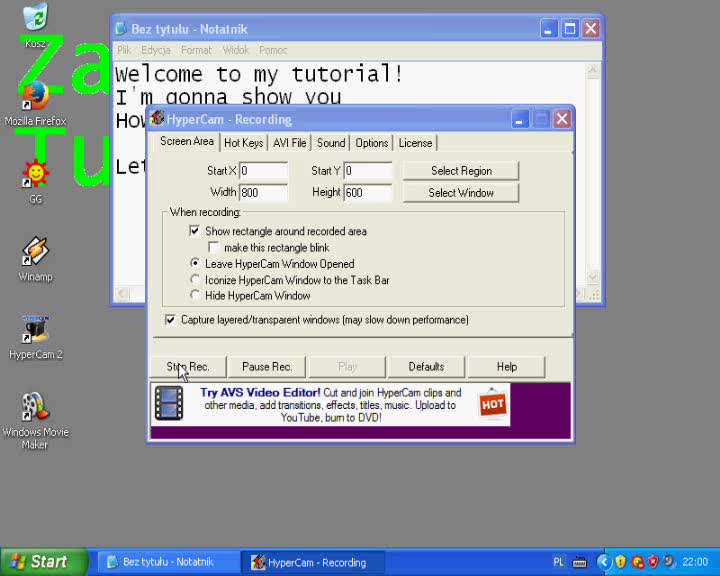Screen dimensions: 720x576
Task: Click the Help button
Action: [506, 367]
